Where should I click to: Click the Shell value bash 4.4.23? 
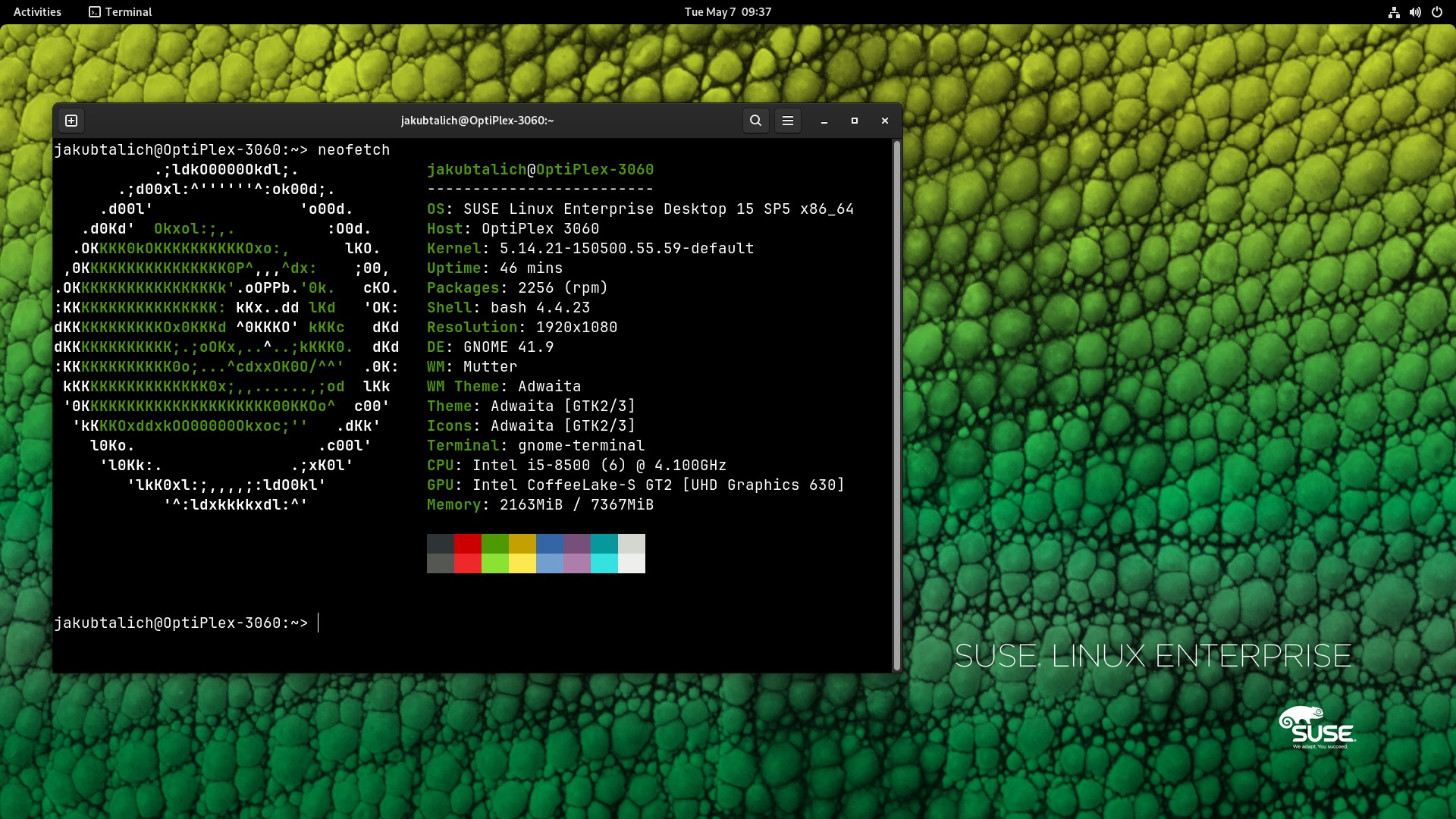541,308
